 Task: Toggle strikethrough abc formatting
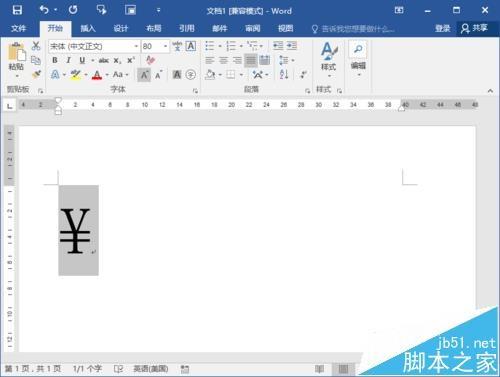click(104, 60)
